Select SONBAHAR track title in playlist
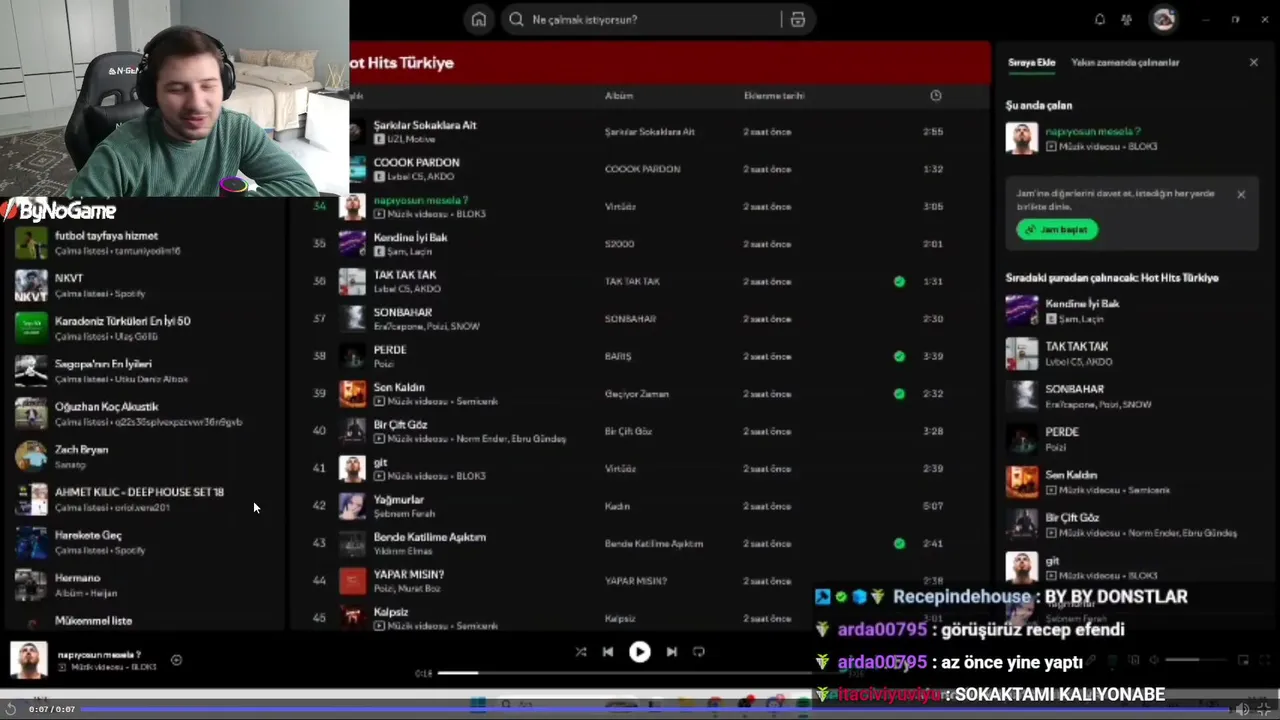Viewport: 1280px width, 720px height. (402, 312)
